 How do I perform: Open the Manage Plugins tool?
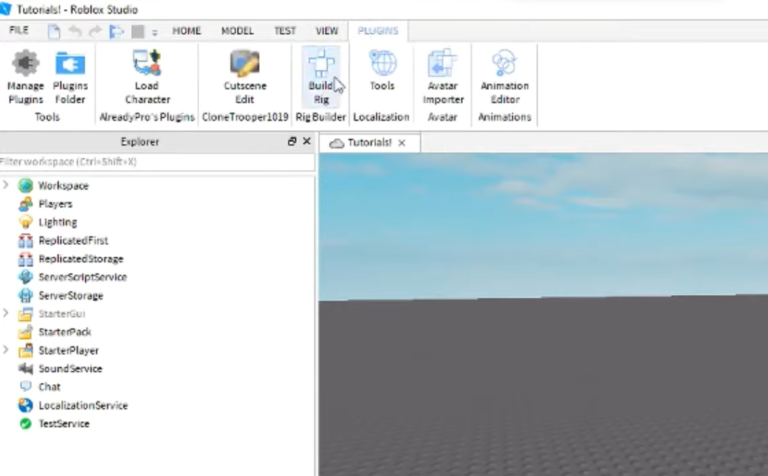[x=25, y=76]
